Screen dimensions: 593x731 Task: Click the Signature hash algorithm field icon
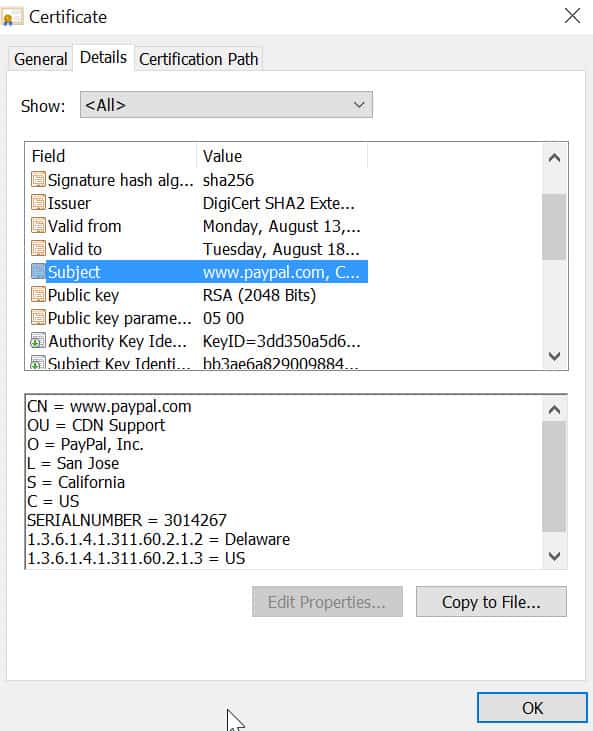click(38, 179)
